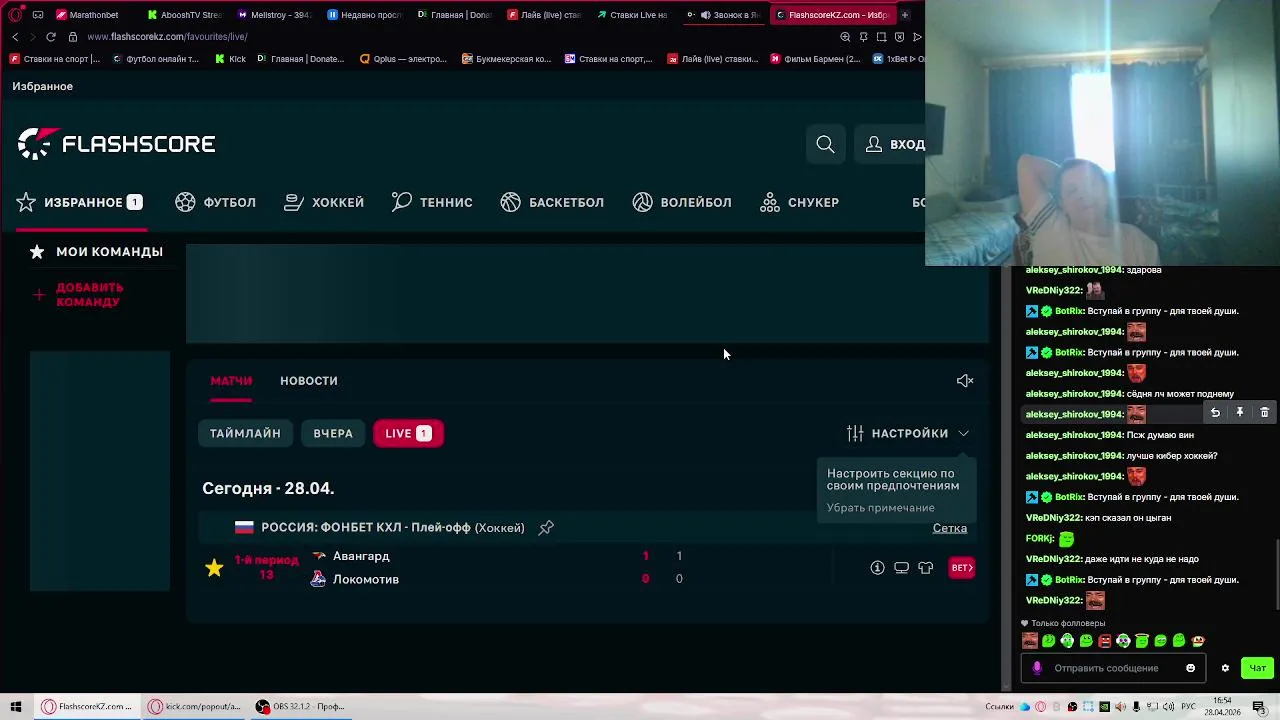Click volume speaker in system tray

[1169, 707]
